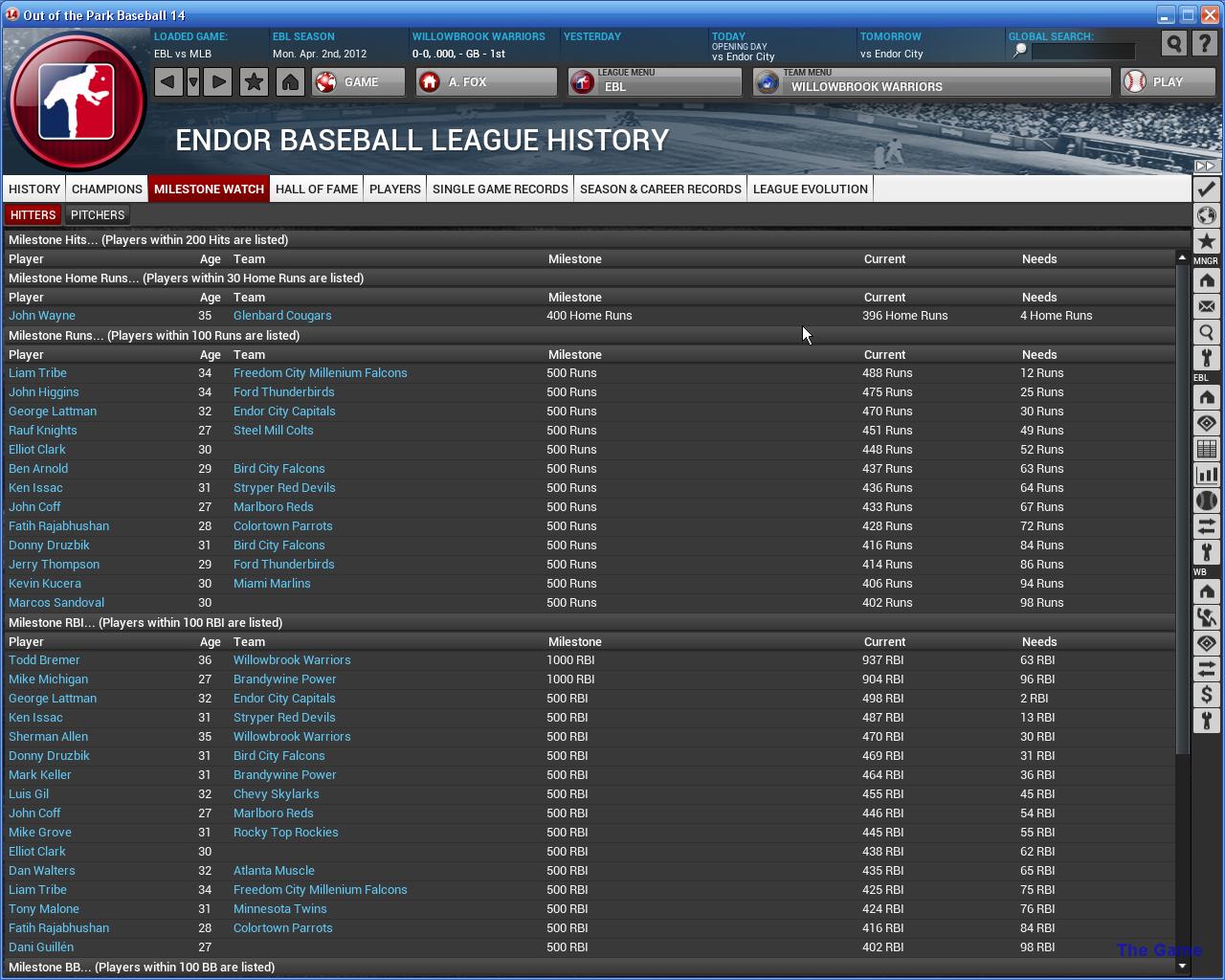Screen dimensions: 1225x980
Task: Switch to the HISTORY tab
Action: (x=34, y=189)
